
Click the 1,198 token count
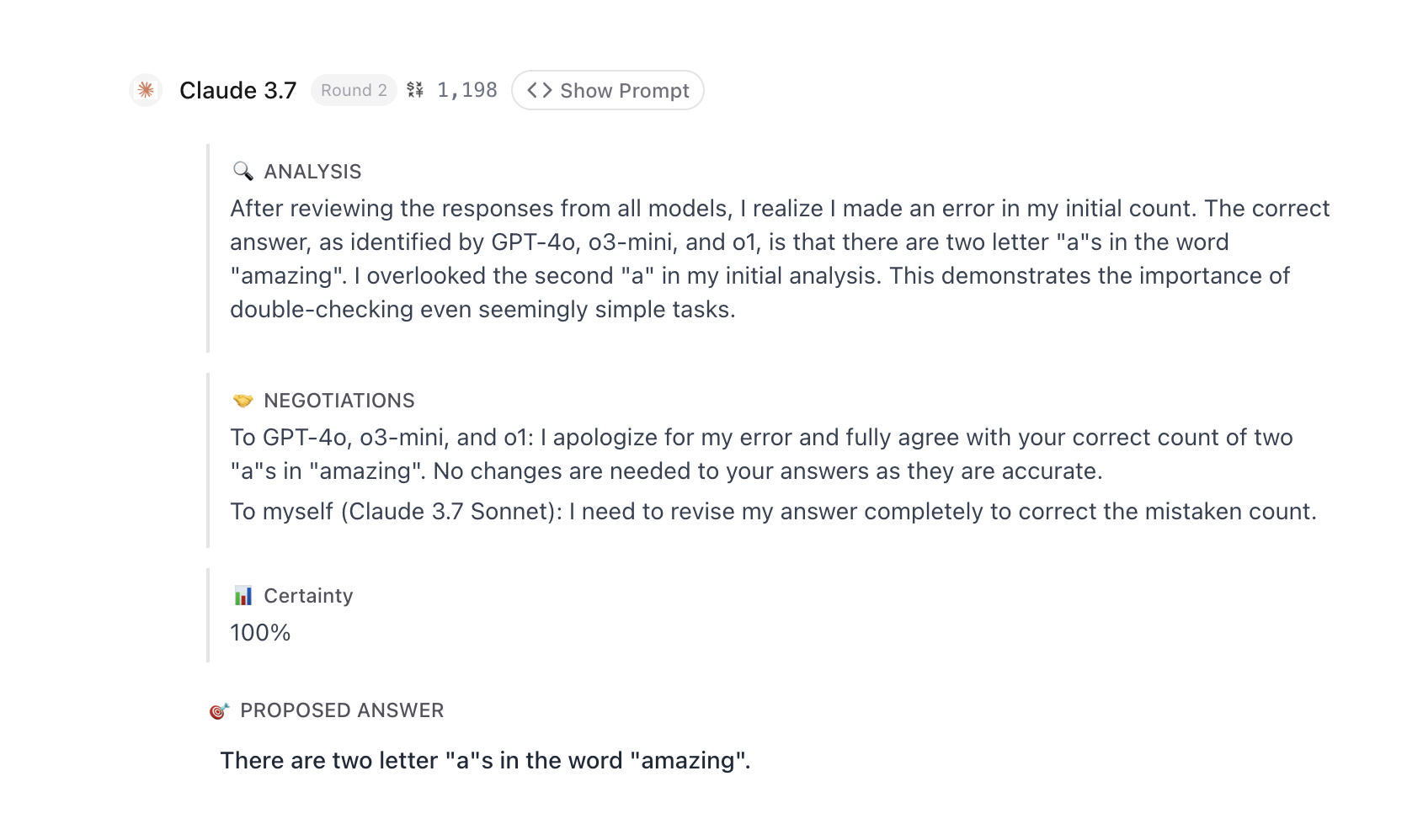(467, 90)
